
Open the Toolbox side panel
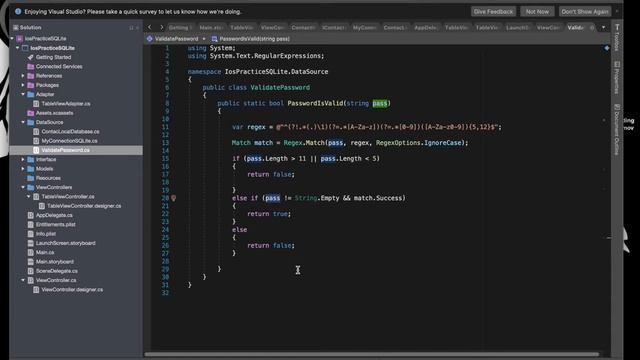tap(617, 38)
